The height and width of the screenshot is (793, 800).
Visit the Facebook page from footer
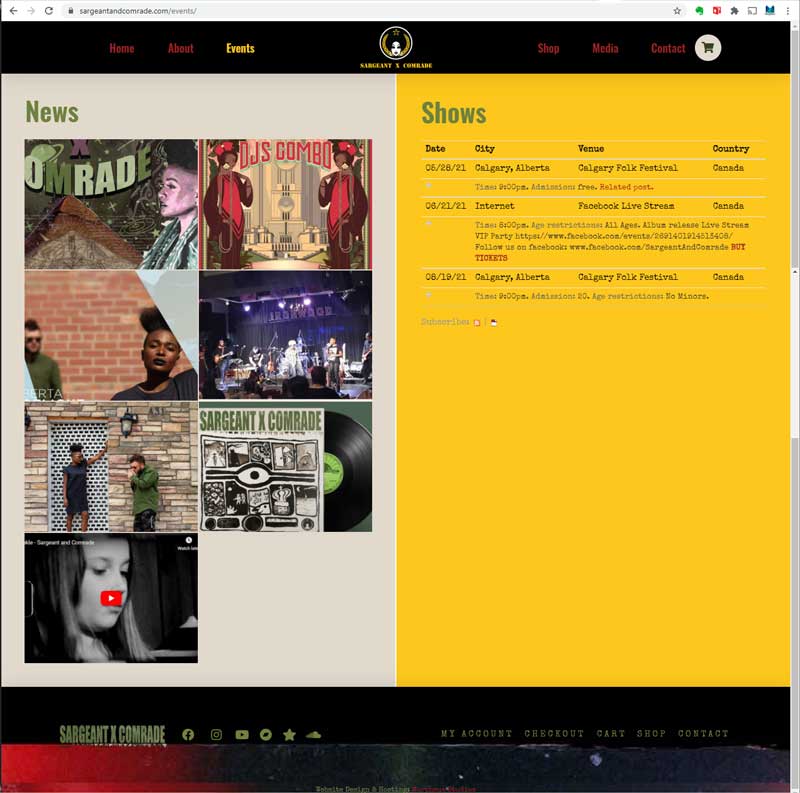click(188, 734)
